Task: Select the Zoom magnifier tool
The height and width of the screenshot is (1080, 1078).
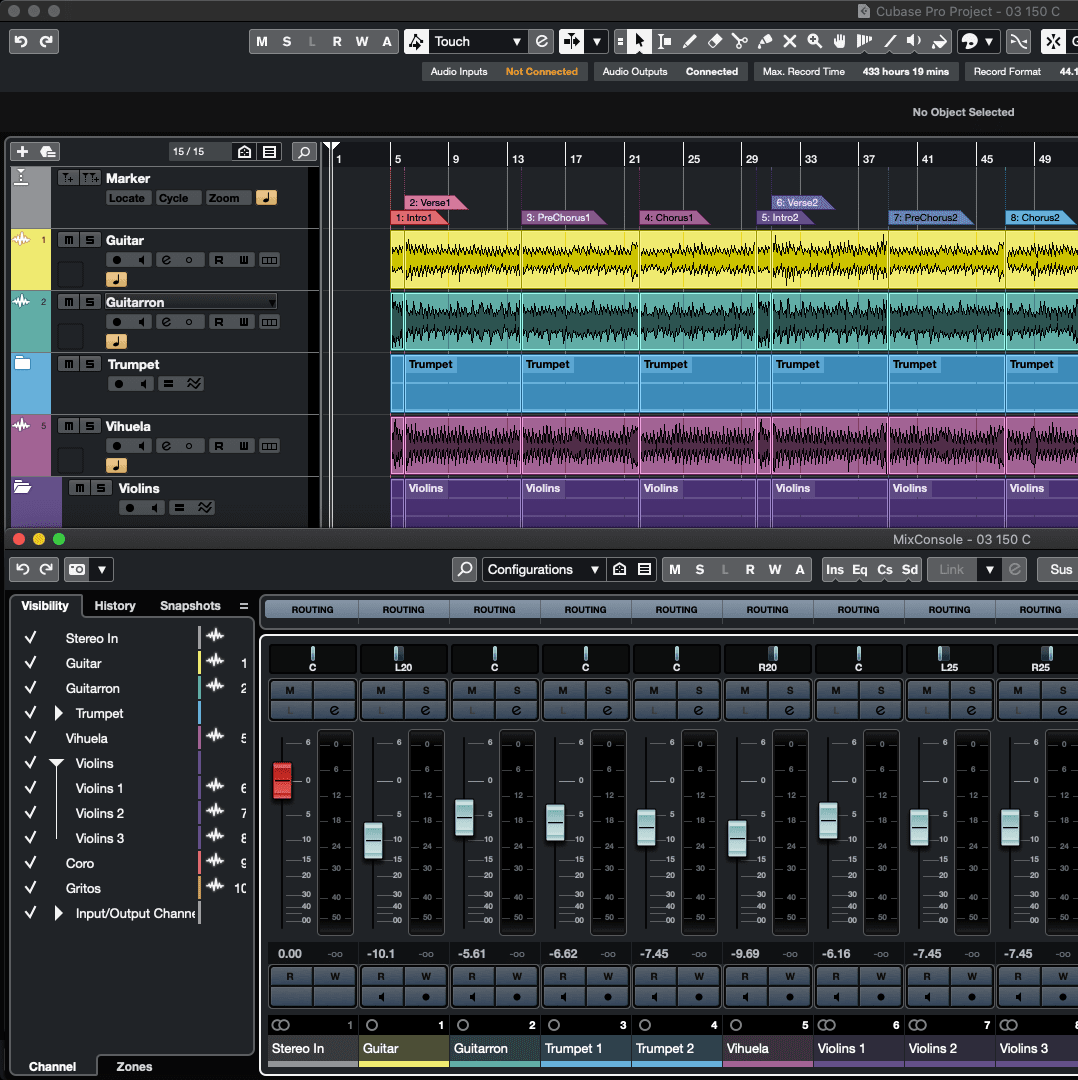Action: click(815, 42)
